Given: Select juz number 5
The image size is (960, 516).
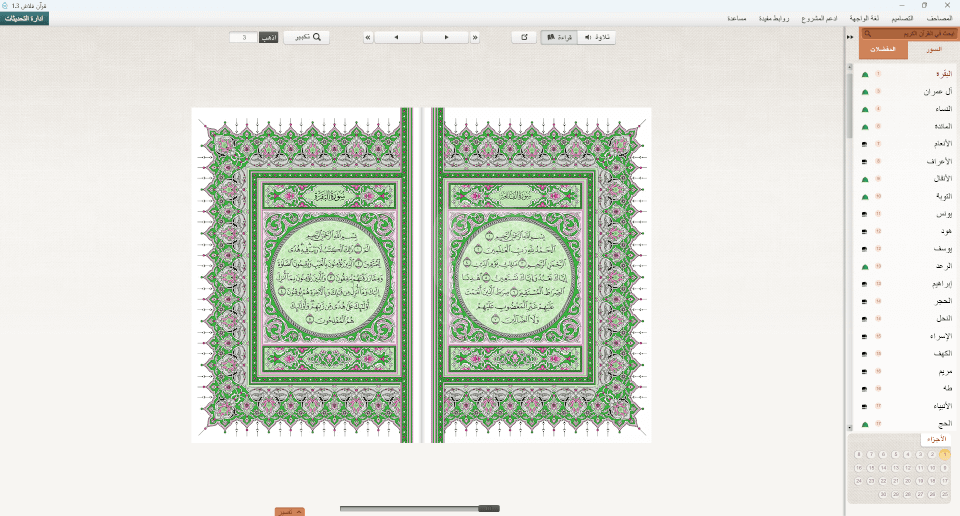Looking at the screenshot, I should coord(895,455).
